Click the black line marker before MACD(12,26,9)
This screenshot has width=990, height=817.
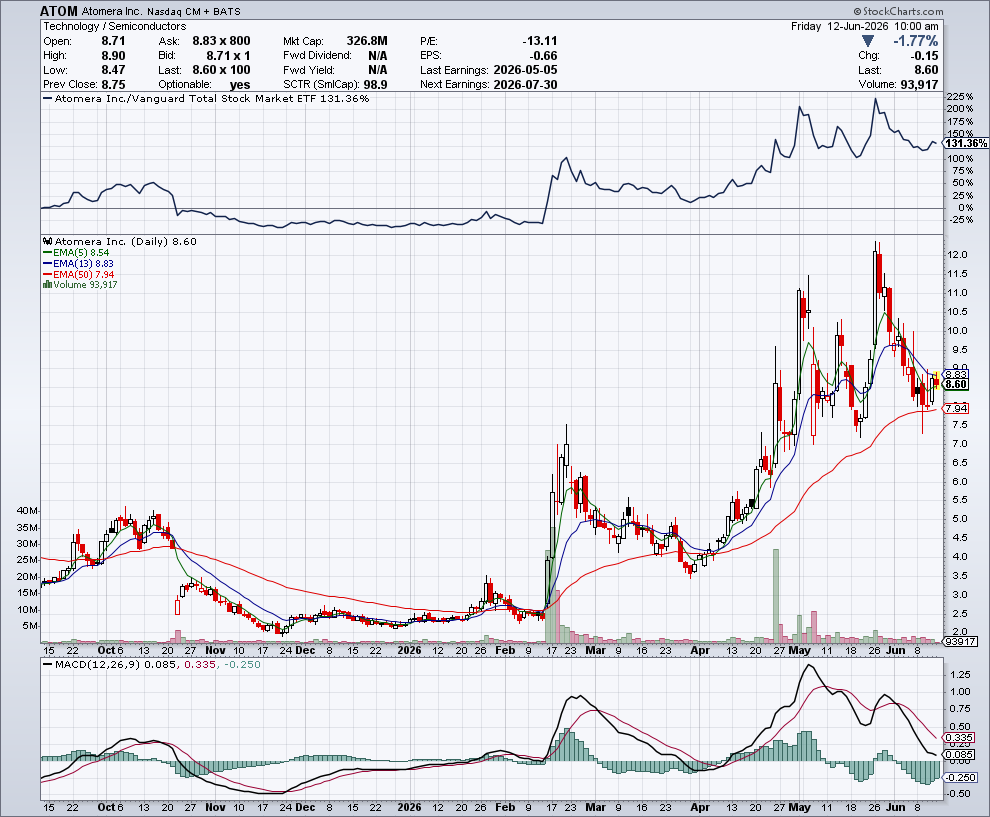click(47, 664)
